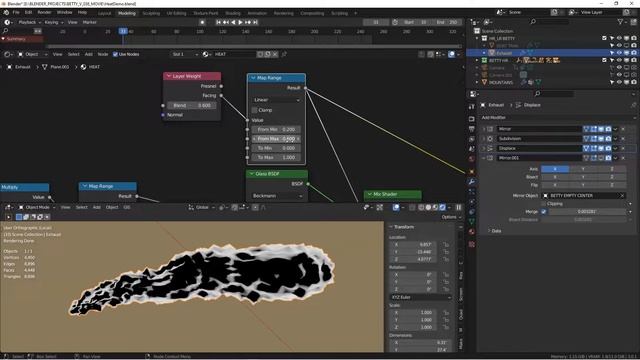Open the Output properties tab
640x360 pixels.
click(471, 129)
